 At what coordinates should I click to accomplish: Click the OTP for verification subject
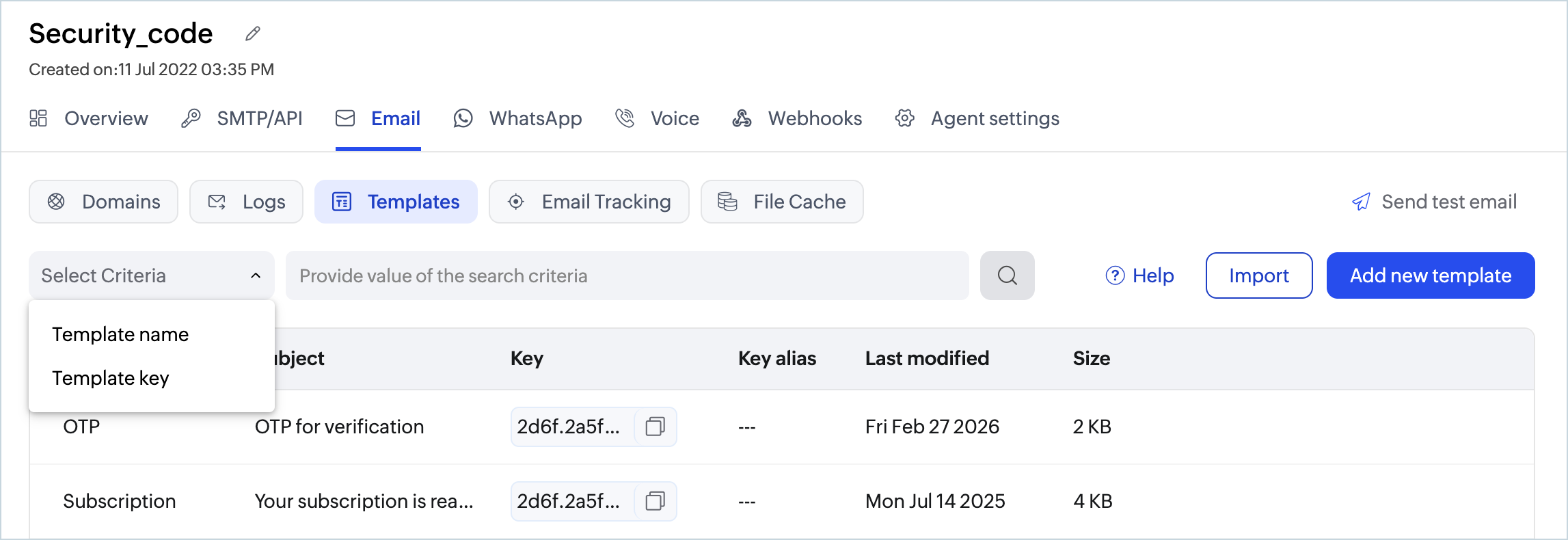click(340, 427)
